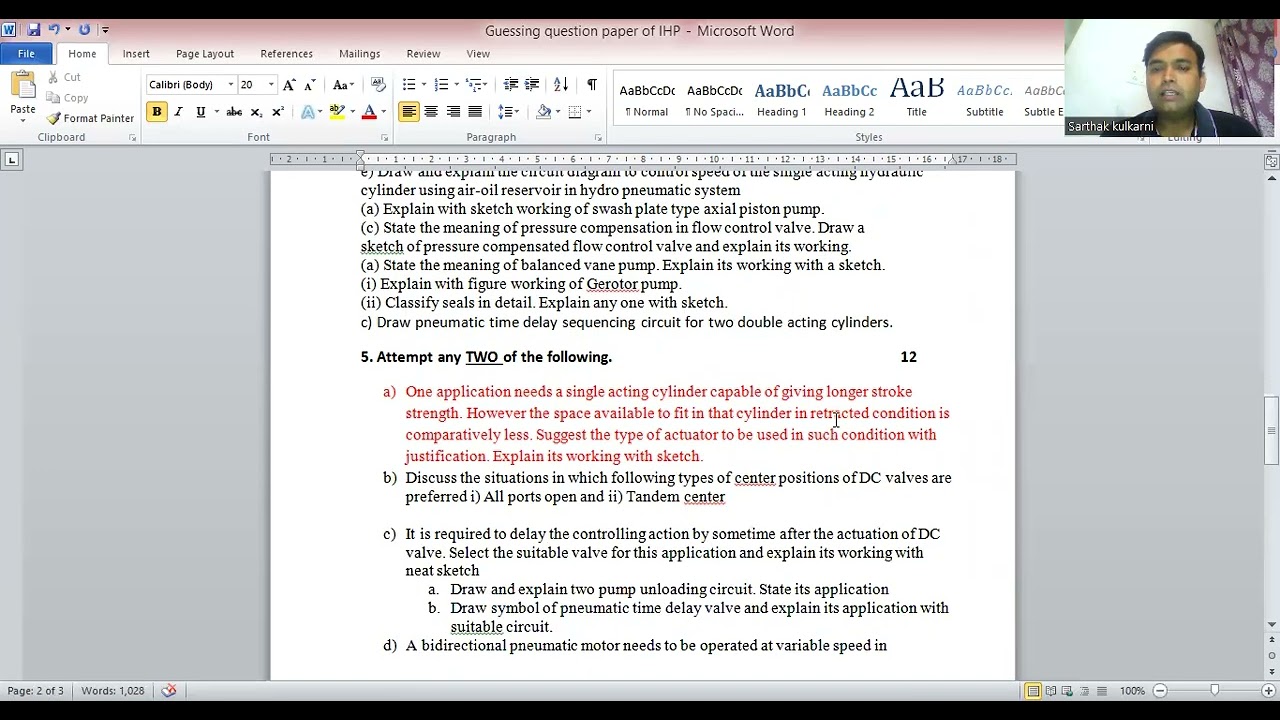Activate the Format Painter

pos(90,118)
